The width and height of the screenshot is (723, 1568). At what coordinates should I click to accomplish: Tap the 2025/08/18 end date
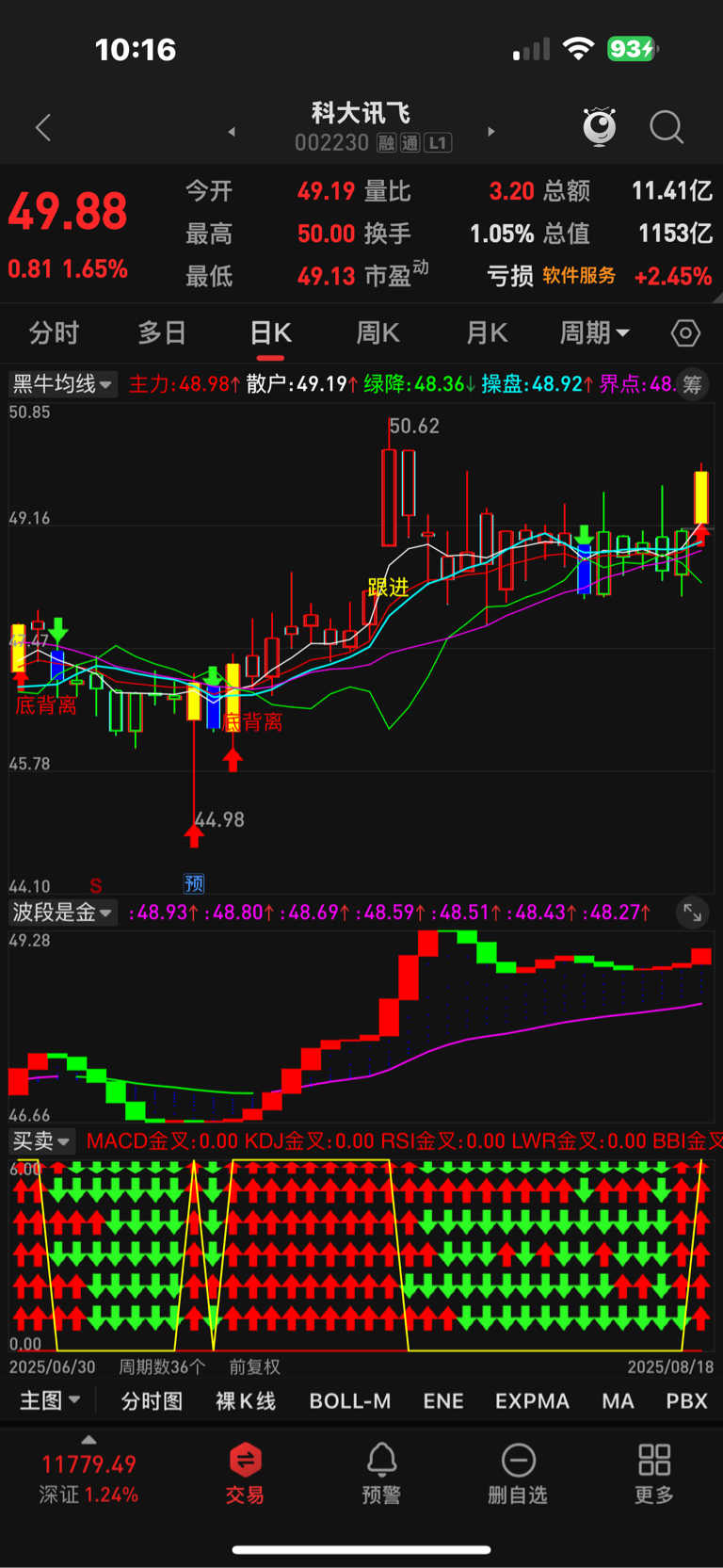point(670,1366)
